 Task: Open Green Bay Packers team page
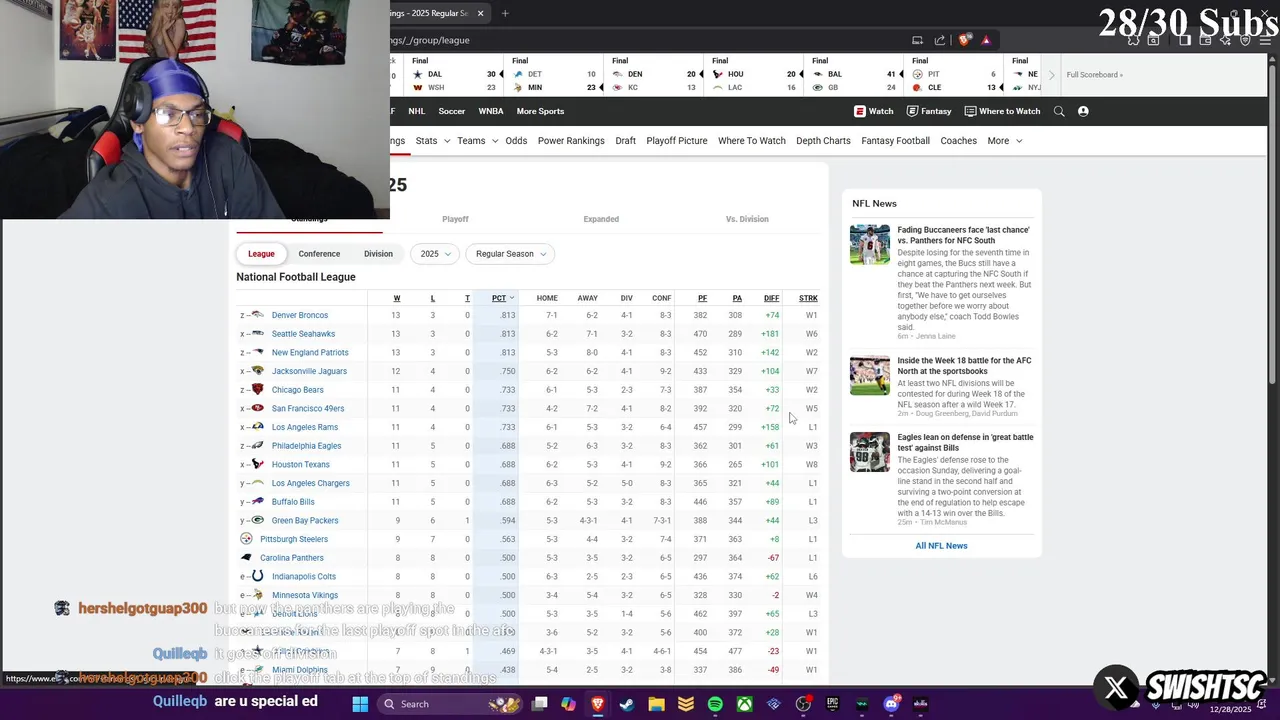(305, 521)
